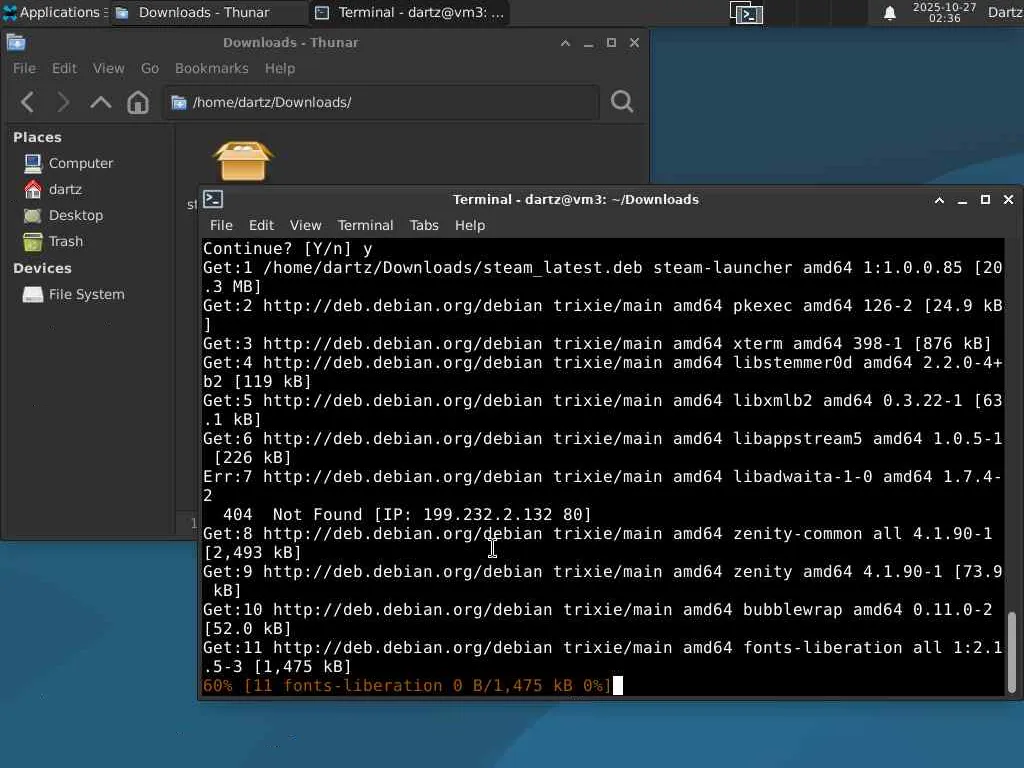Open Terminal Tabs menu

pos(424,225)
